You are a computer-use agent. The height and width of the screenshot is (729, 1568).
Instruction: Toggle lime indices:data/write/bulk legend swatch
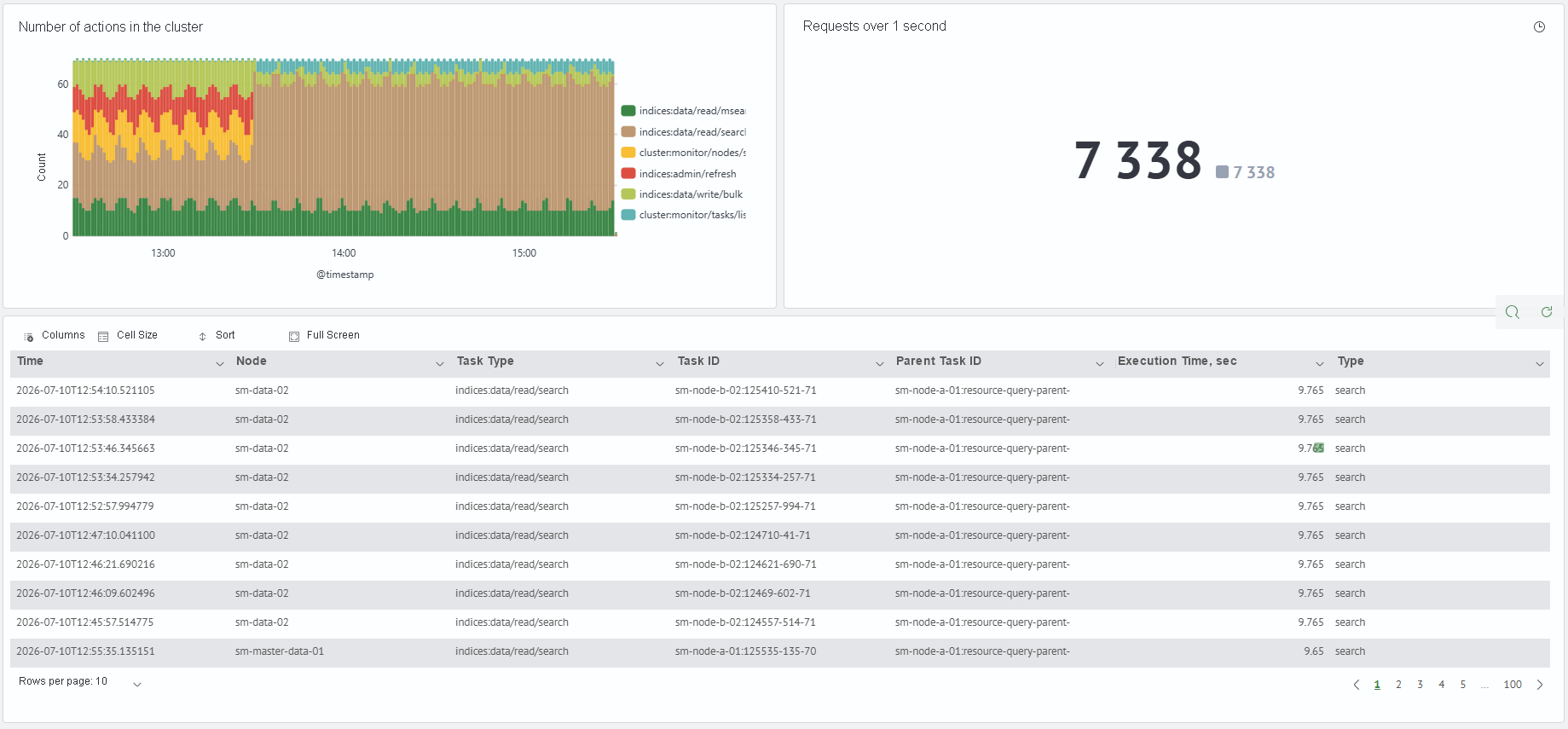(628, 194)
